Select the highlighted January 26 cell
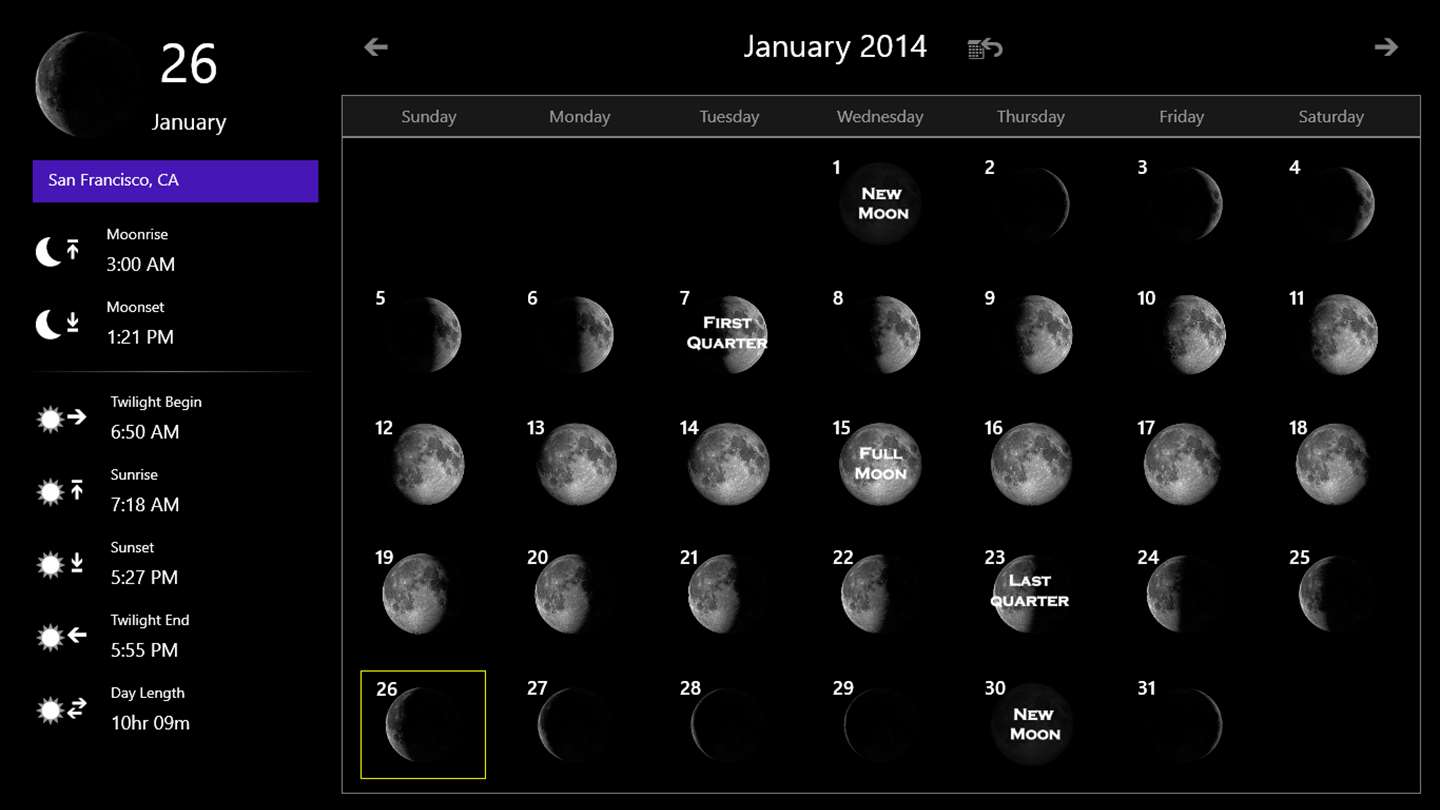The image size is (1440, 810). (x=423, y=724)
